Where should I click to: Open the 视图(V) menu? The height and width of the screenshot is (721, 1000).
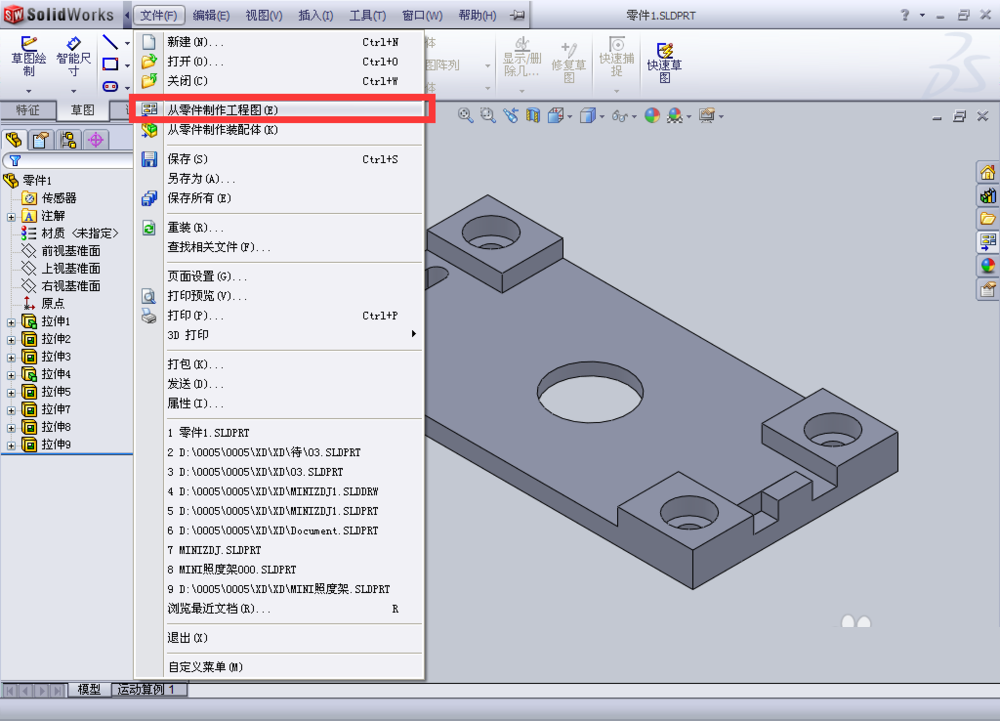264,15
